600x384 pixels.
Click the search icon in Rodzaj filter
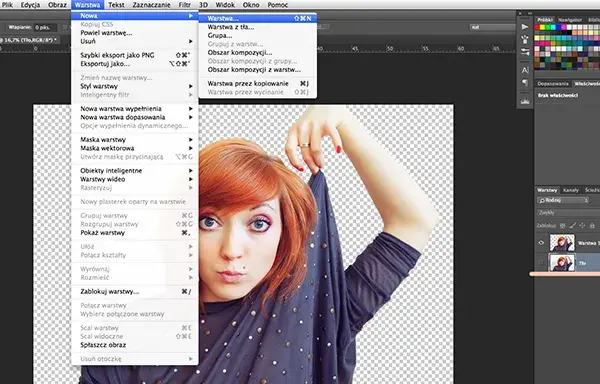[541, 200]
